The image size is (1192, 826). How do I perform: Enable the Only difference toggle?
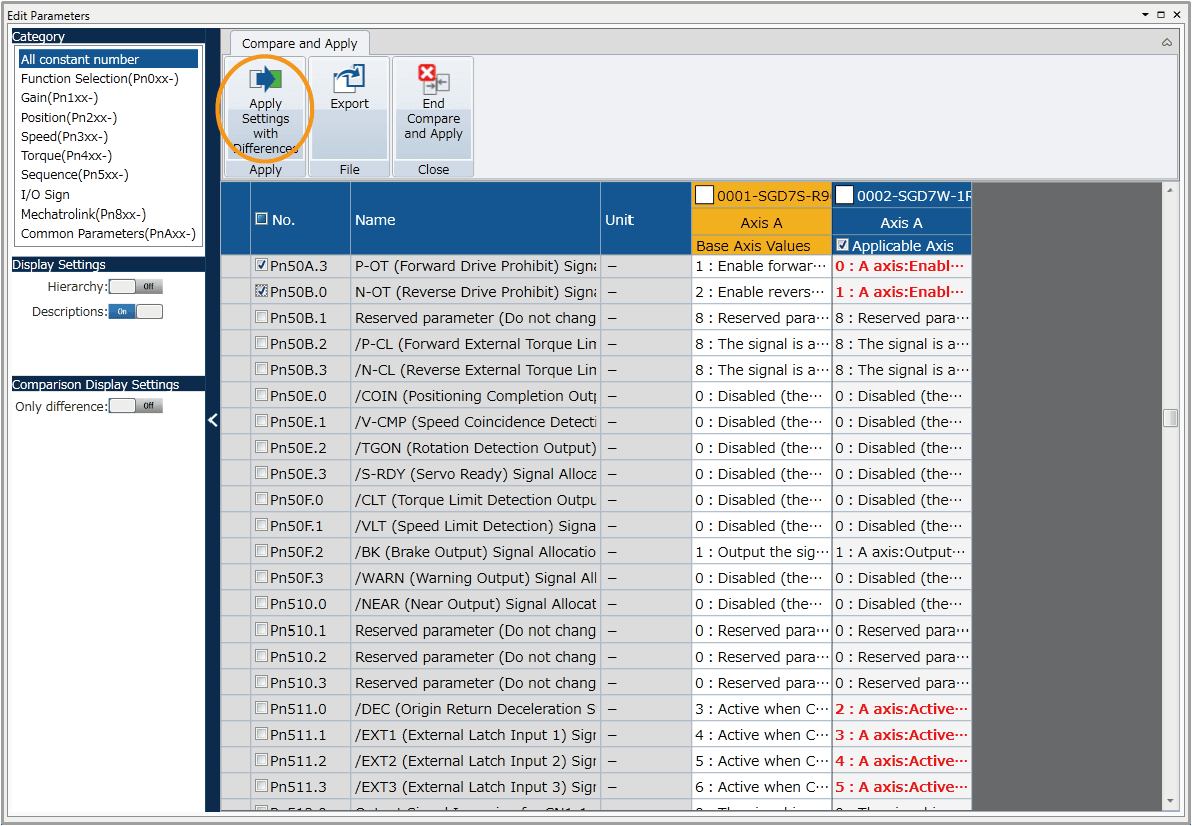point(135,406)
